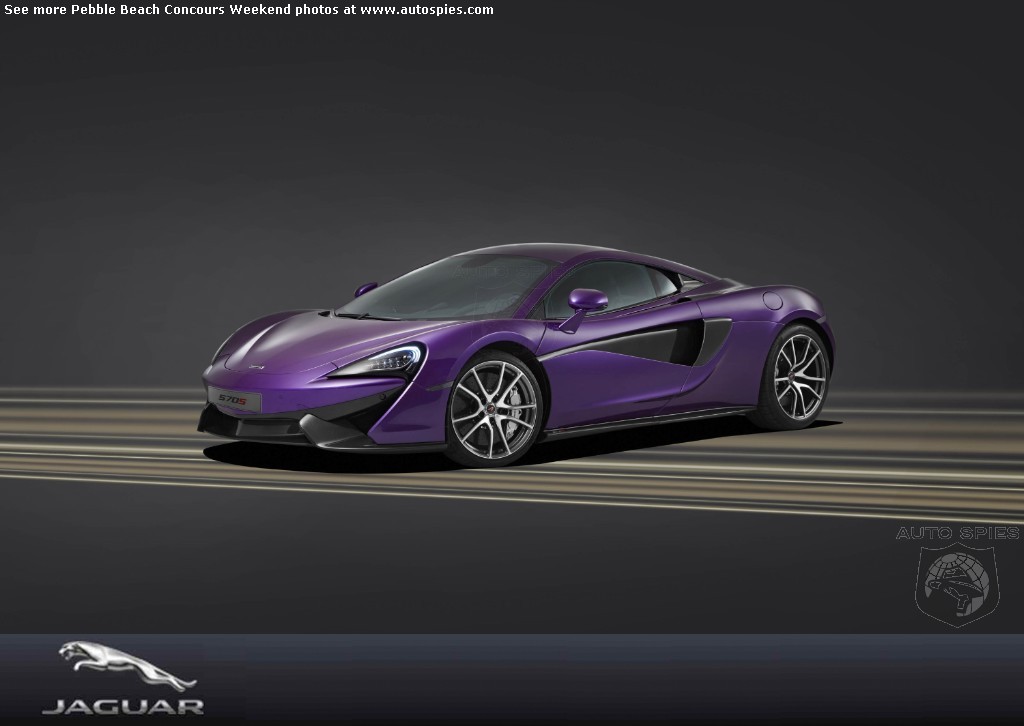Click the 'See more Pebble Beach Concours Weekend photos' text
Viewport: 1024px width, 726px height.
172,10
